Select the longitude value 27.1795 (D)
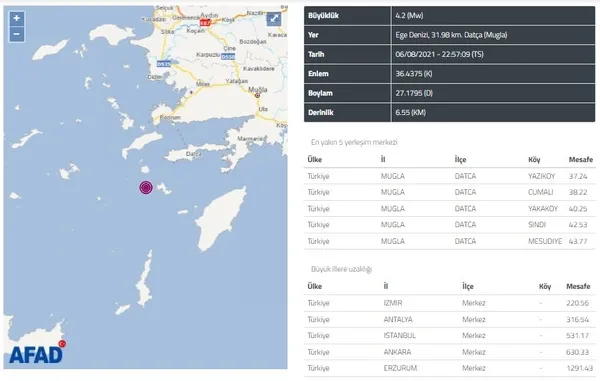The width and height of the screenshot is (600, 381). 414,93
